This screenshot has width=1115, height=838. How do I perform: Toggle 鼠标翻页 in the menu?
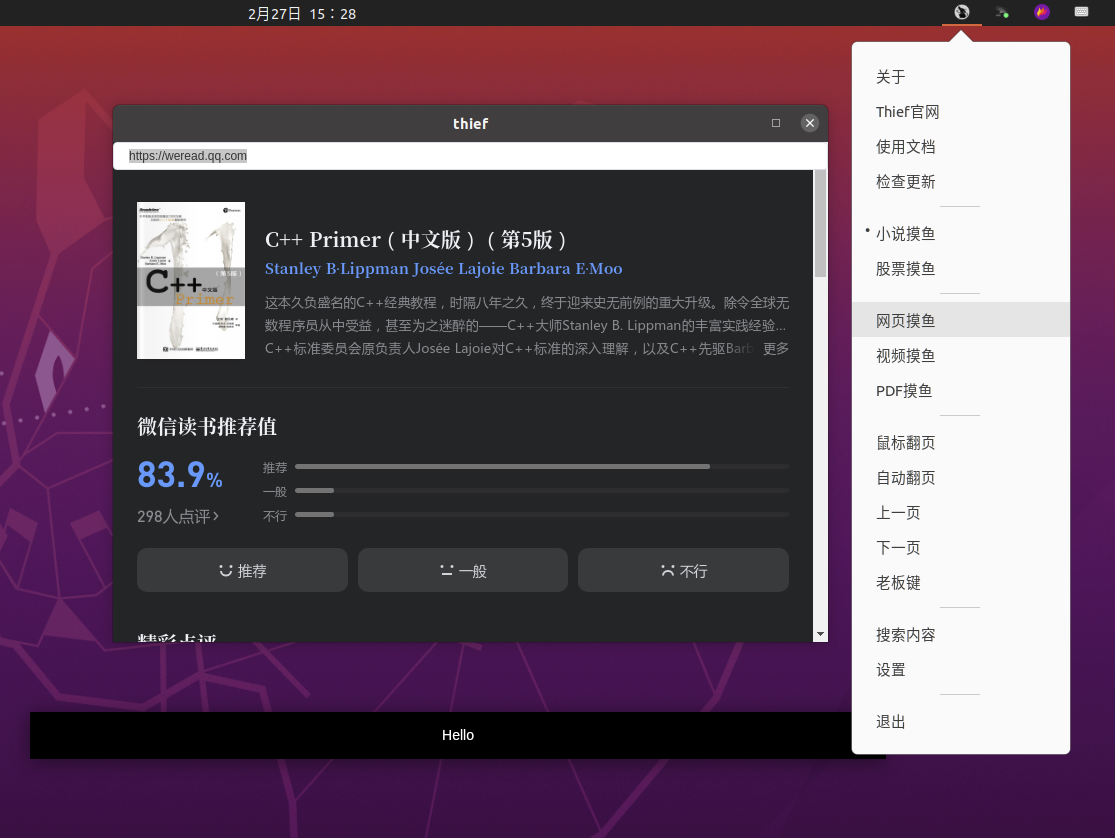(x=905, y=443)
